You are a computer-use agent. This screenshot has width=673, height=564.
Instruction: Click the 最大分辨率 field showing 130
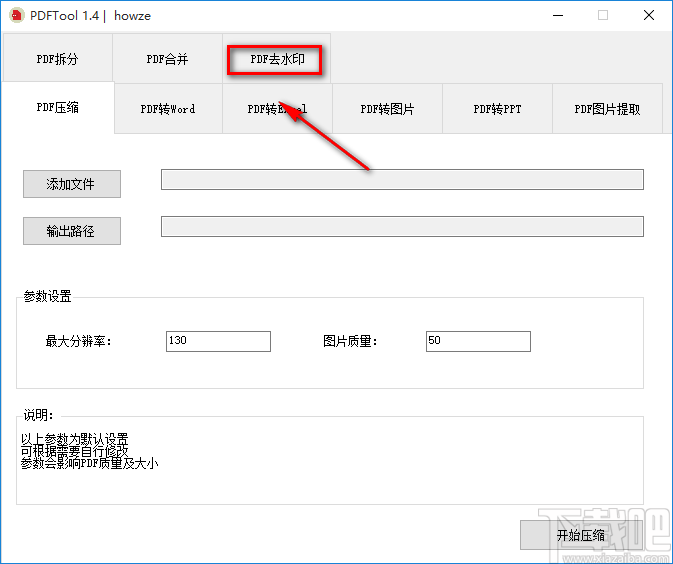tap(218, 341)
